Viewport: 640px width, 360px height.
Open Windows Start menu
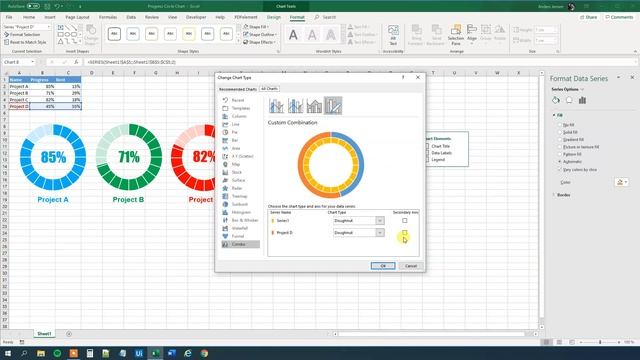click(x=8, y=353)
